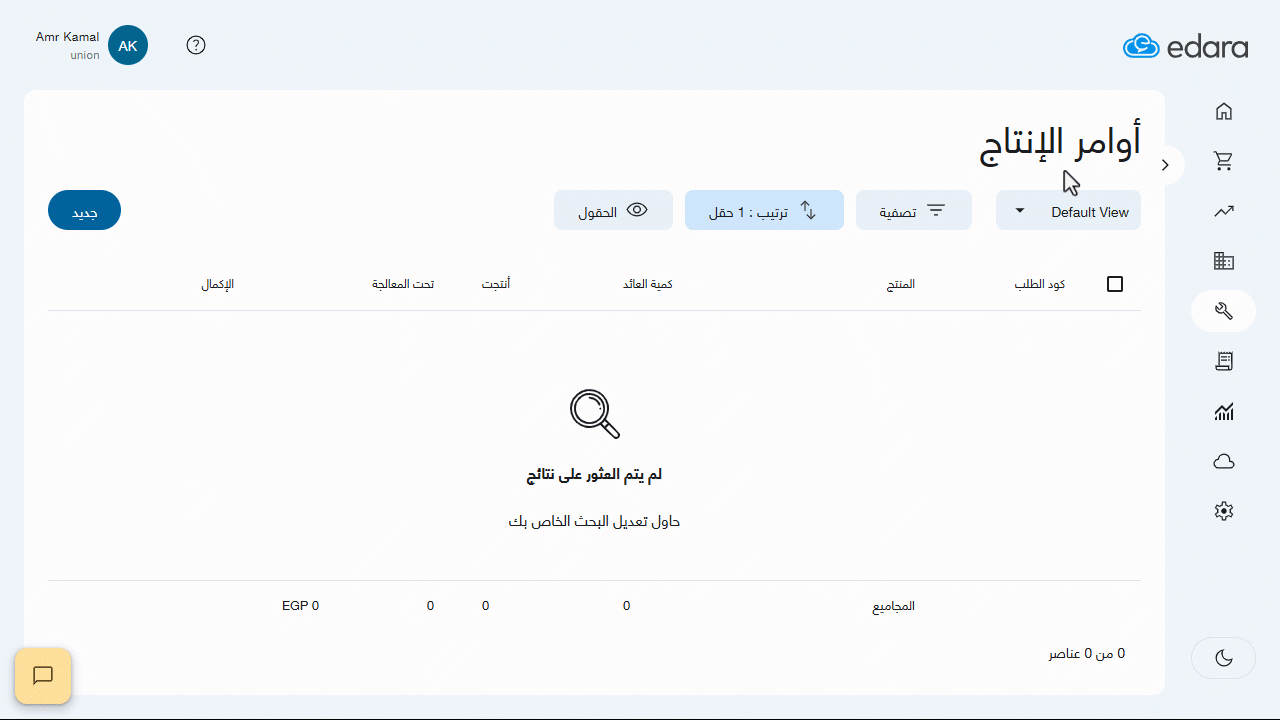The image size is (1280, 720).
Task: Click the 0 من 0 عناصر count text
Action: pyautogui.click(x=1086, y=654)
